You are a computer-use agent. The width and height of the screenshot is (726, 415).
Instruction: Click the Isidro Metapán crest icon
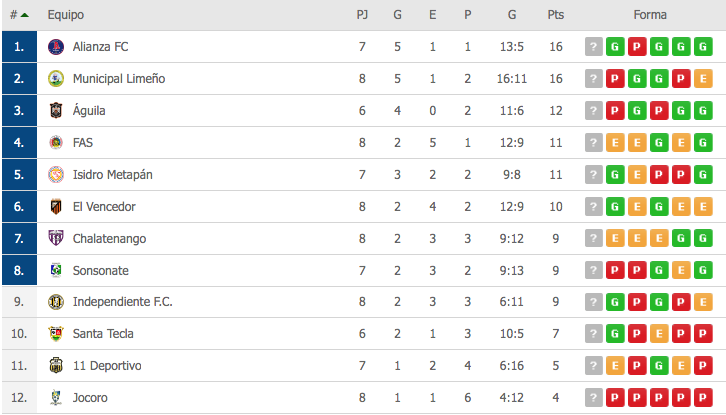coord(56,175)
